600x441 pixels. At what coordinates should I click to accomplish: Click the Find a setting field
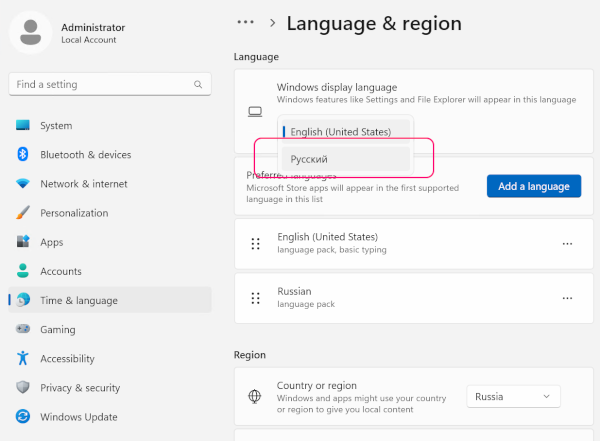coord(110,84)
